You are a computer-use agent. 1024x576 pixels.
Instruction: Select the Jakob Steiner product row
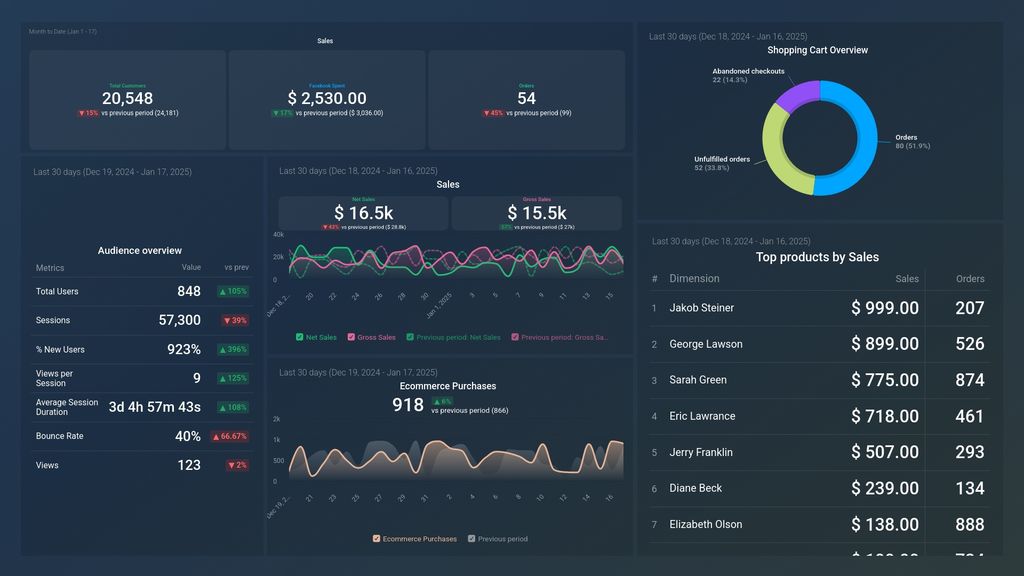(x=820, y=308)
